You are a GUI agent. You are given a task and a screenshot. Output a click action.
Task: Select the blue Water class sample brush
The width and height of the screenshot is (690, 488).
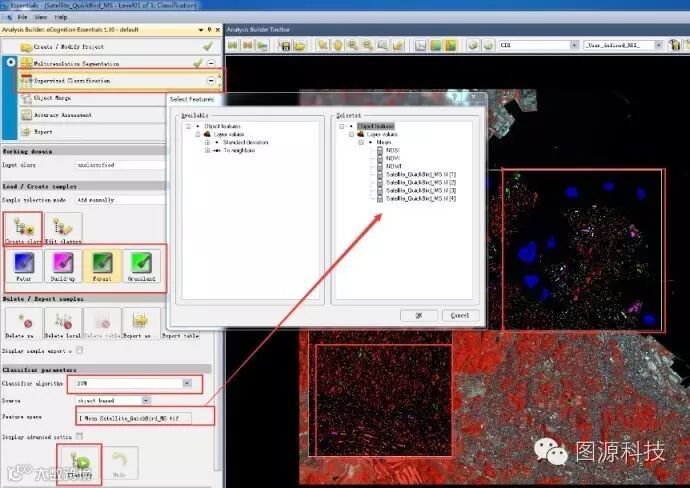point(24,266)
